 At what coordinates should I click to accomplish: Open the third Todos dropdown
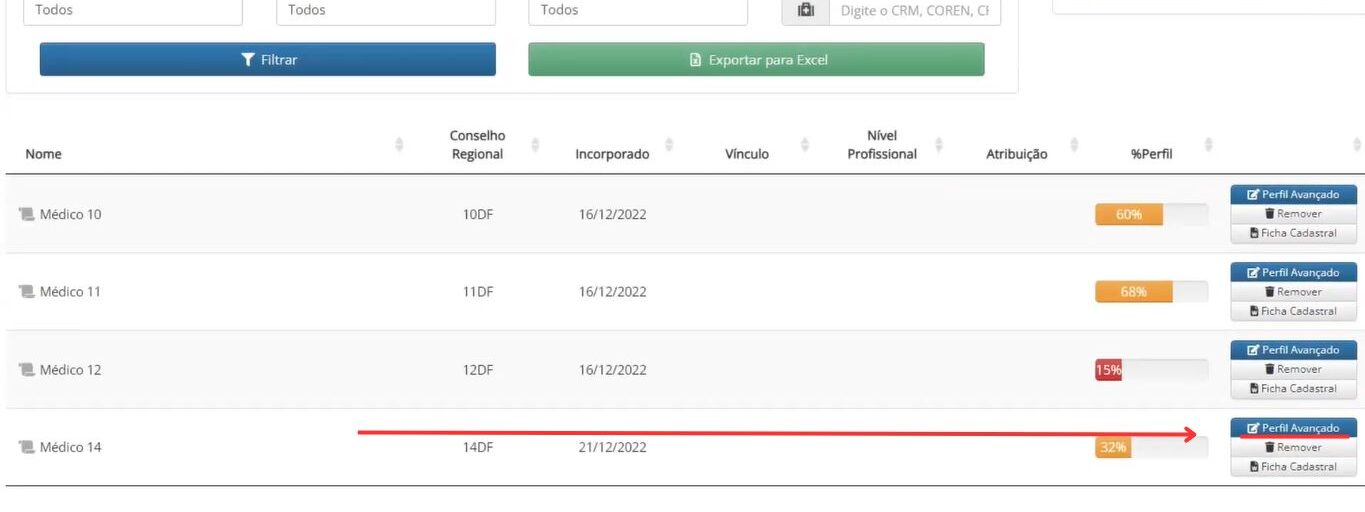[637, 10]
